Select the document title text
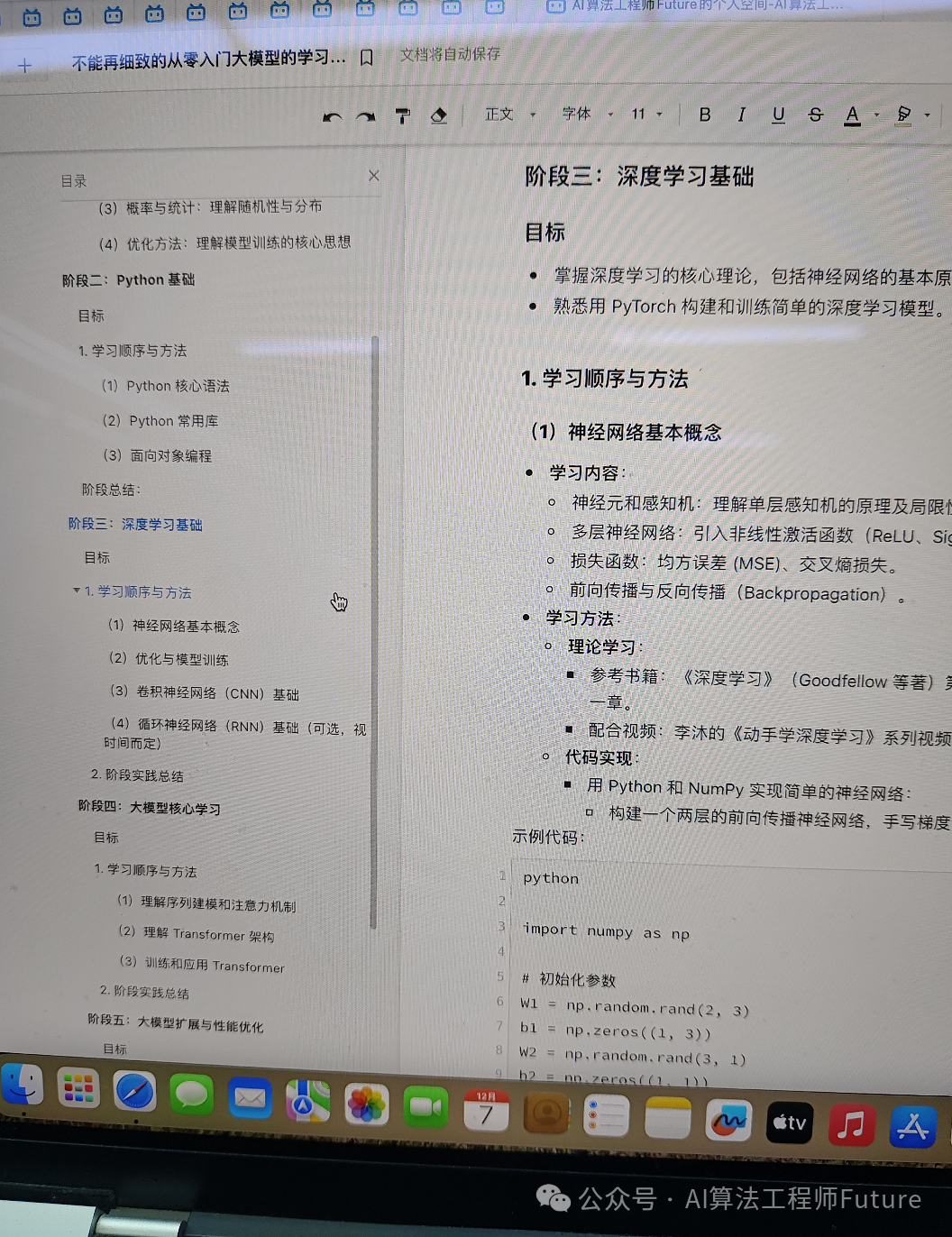 tap(208, 60)
